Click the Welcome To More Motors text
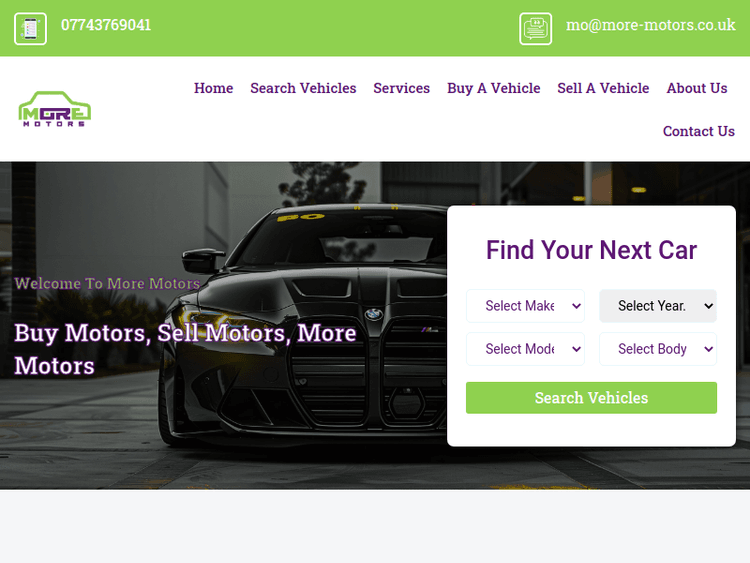The image size is (750, 563). [107, 283]
